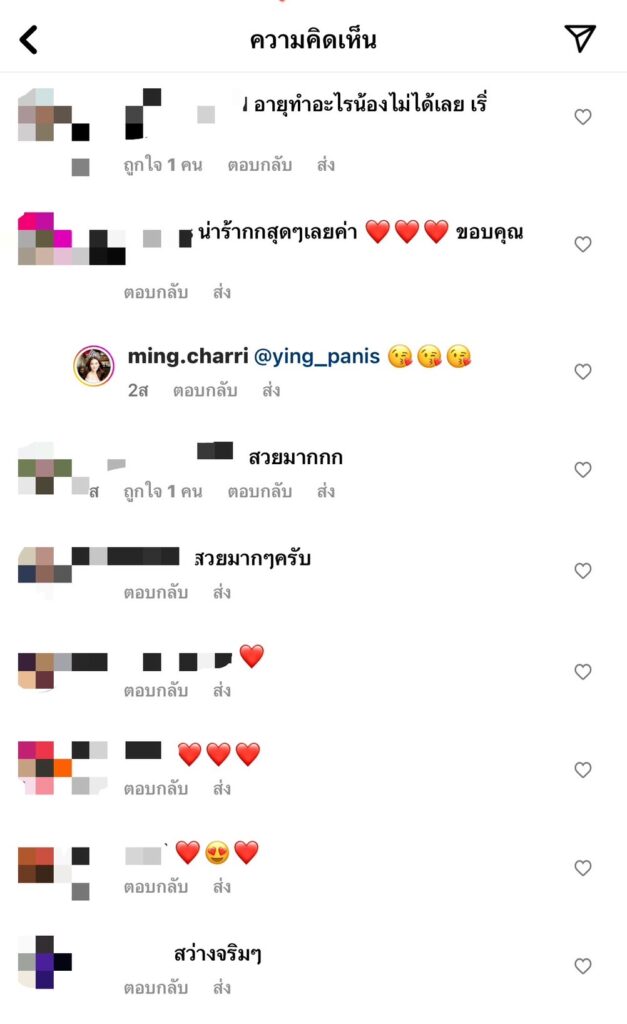627x1024 pixels.
Task: Reply (ตอบกลับ) to the 'สว่างจริมๆ' comment
Action: [156, 987]
